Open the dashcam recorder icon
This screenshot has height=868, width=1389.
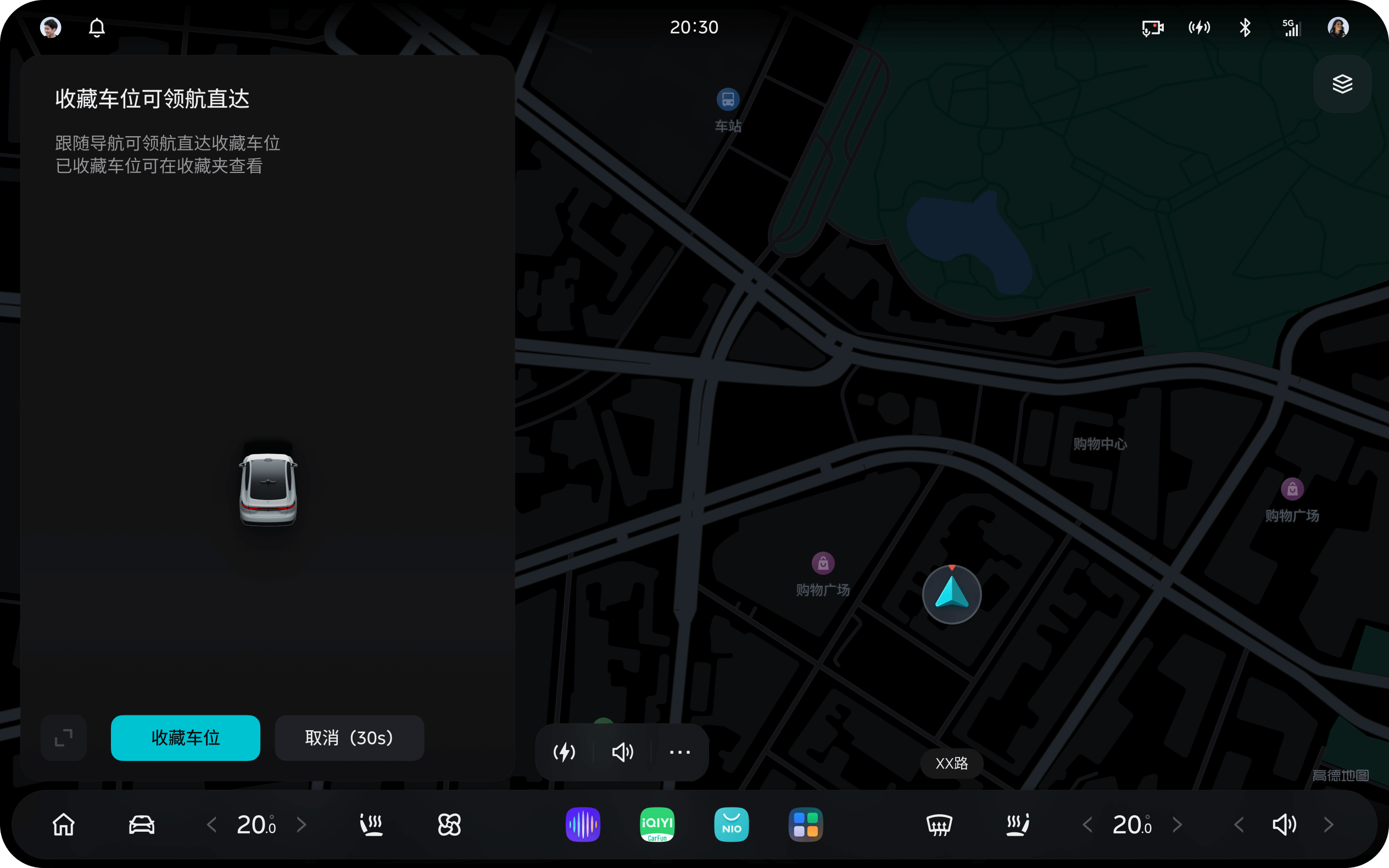[x=1152, y=27]
